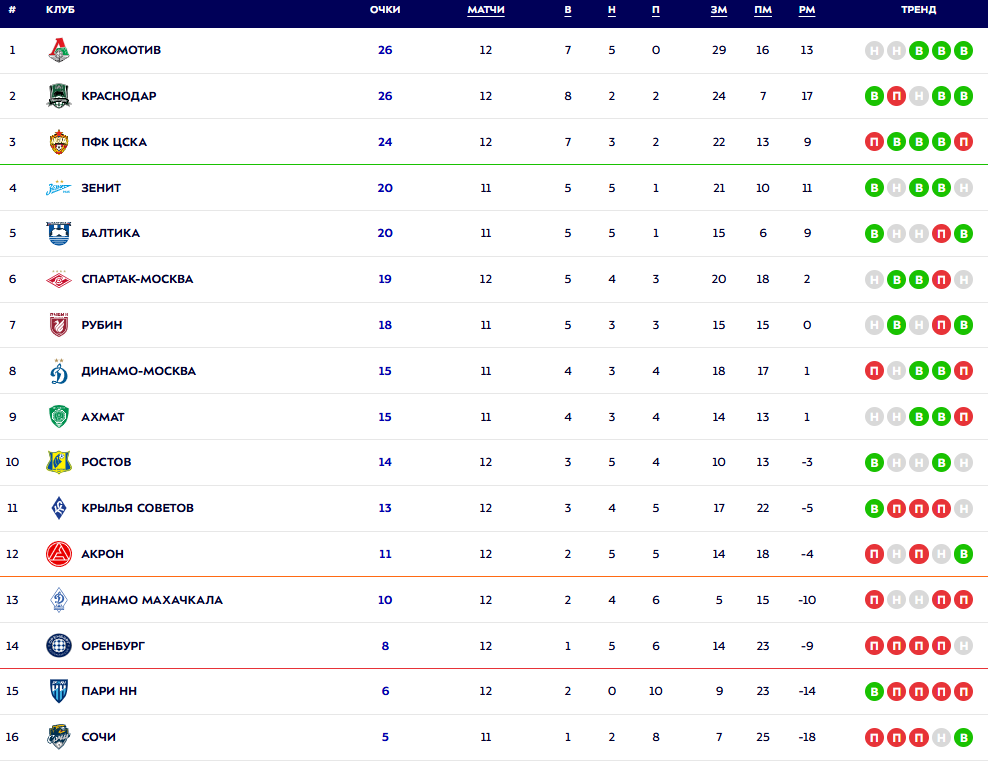Click ЦСКА's latest loss trend circle
Image resolution: width=988 pixels, height=763 pixels.
pyautogui.click(x=963, y=142)
